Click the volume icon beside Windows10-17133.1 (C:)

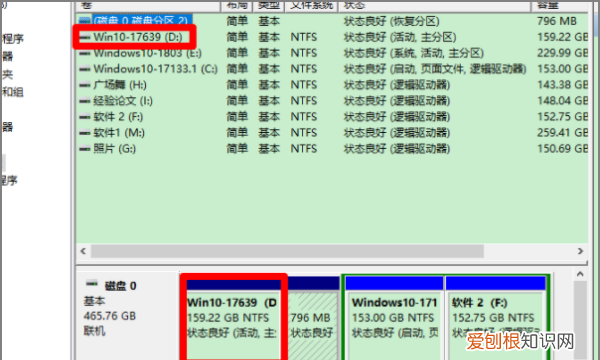[85, 69]
